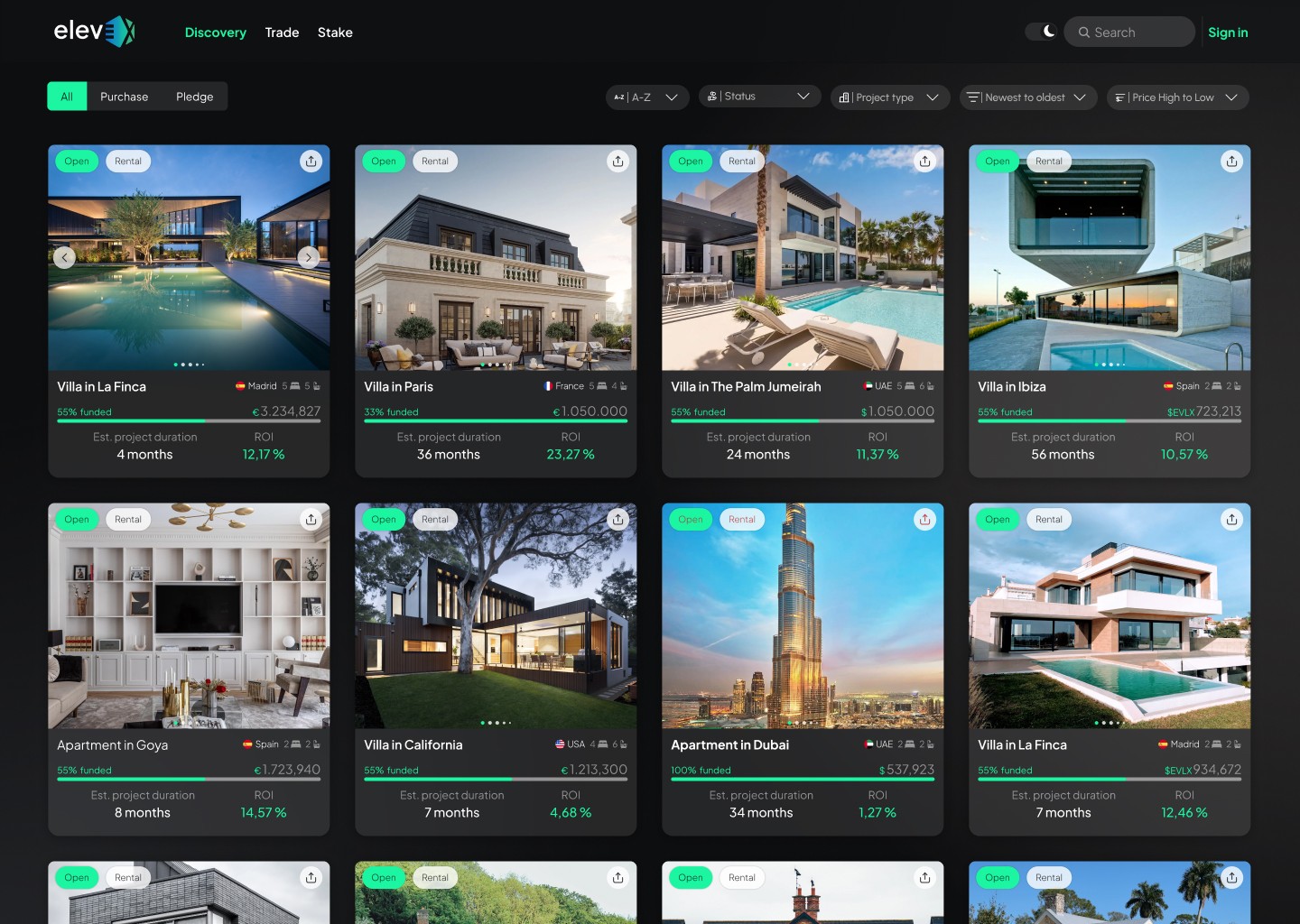Viewport: 1300px width, 924px height.
Task: Show previous photo of Villa in La Finca
Action: [64, 257]
